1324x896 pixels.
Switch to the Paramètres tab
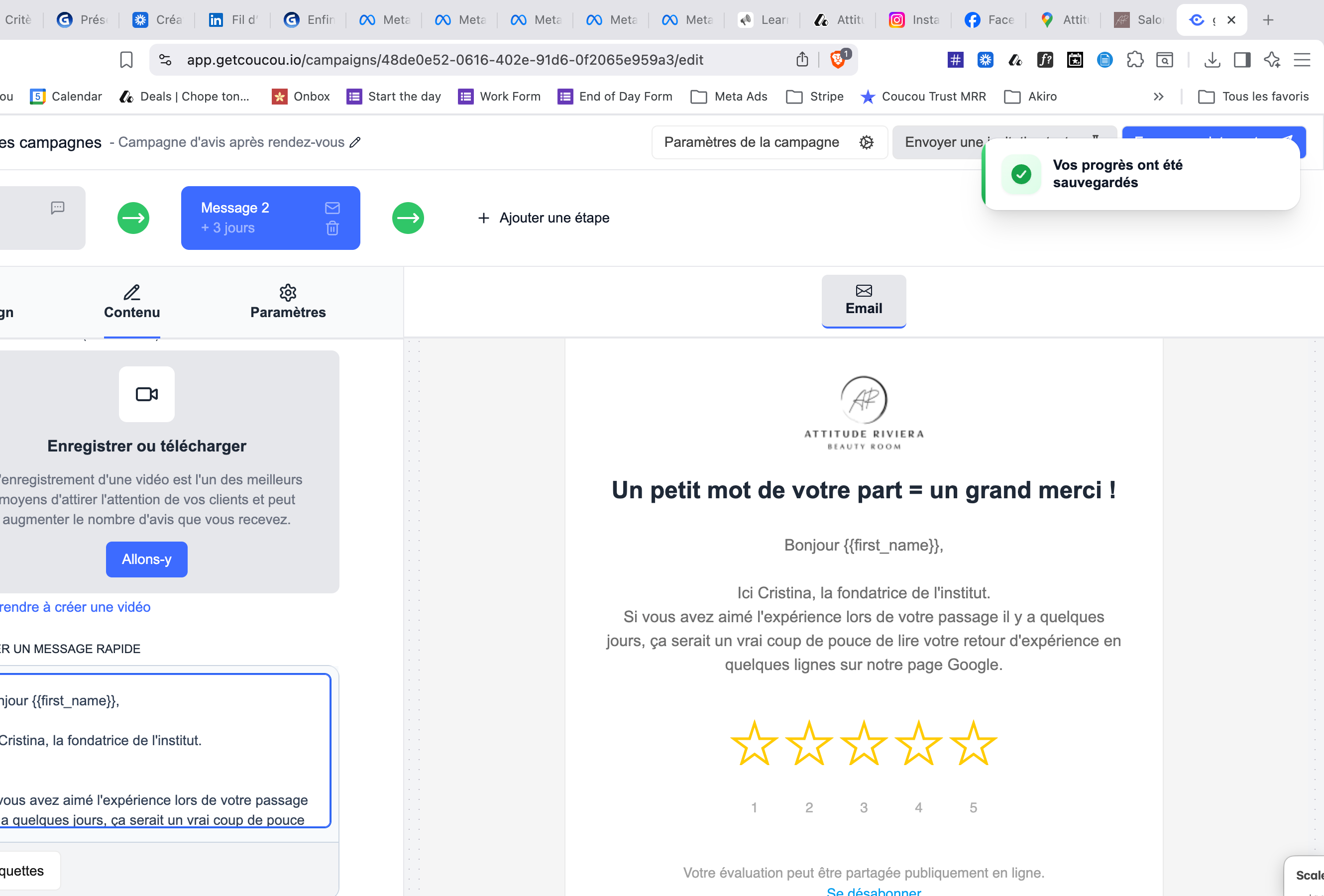[x=288, y=302]
